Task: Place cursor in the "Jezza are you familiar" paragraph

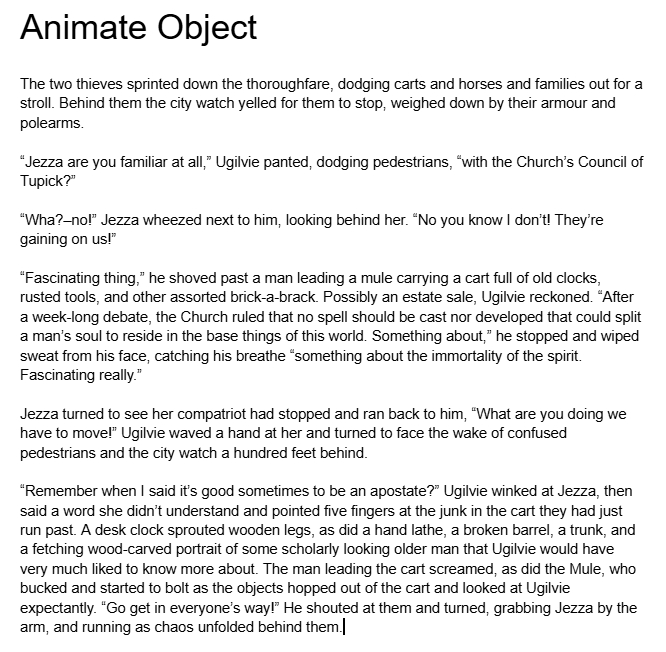Action: (x=330, y=162)
